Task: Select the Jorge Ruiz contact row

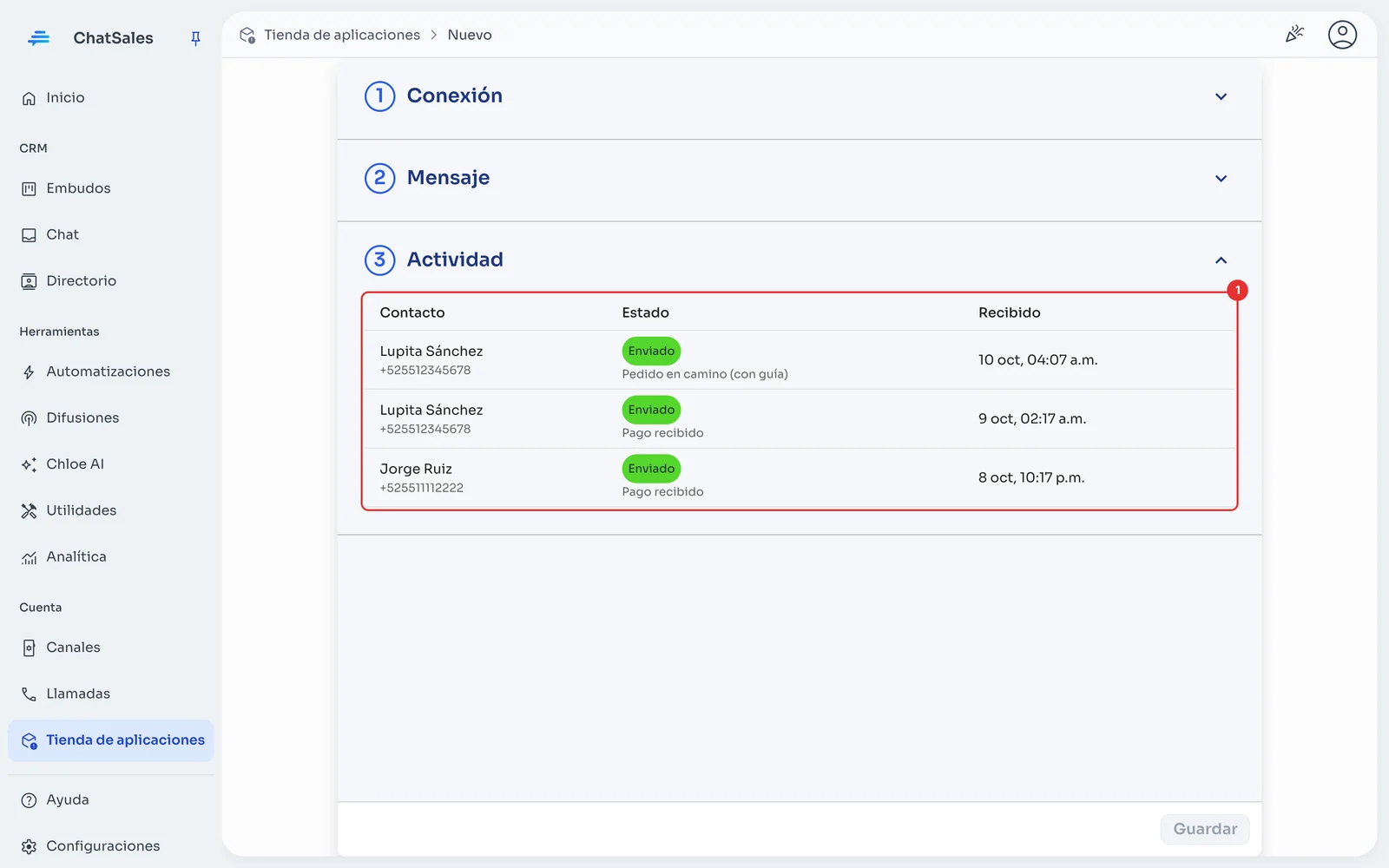Action: pyautogui.click(x=799, y=478)
